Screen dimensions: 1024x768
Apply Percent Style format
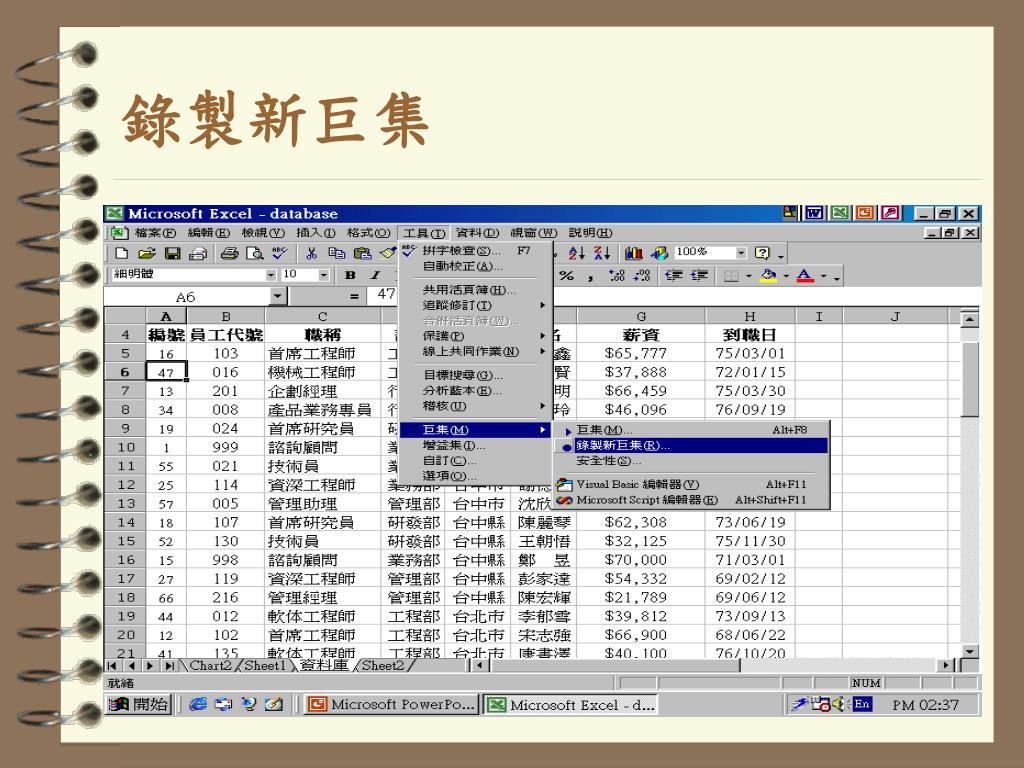(x=566, y=276)
